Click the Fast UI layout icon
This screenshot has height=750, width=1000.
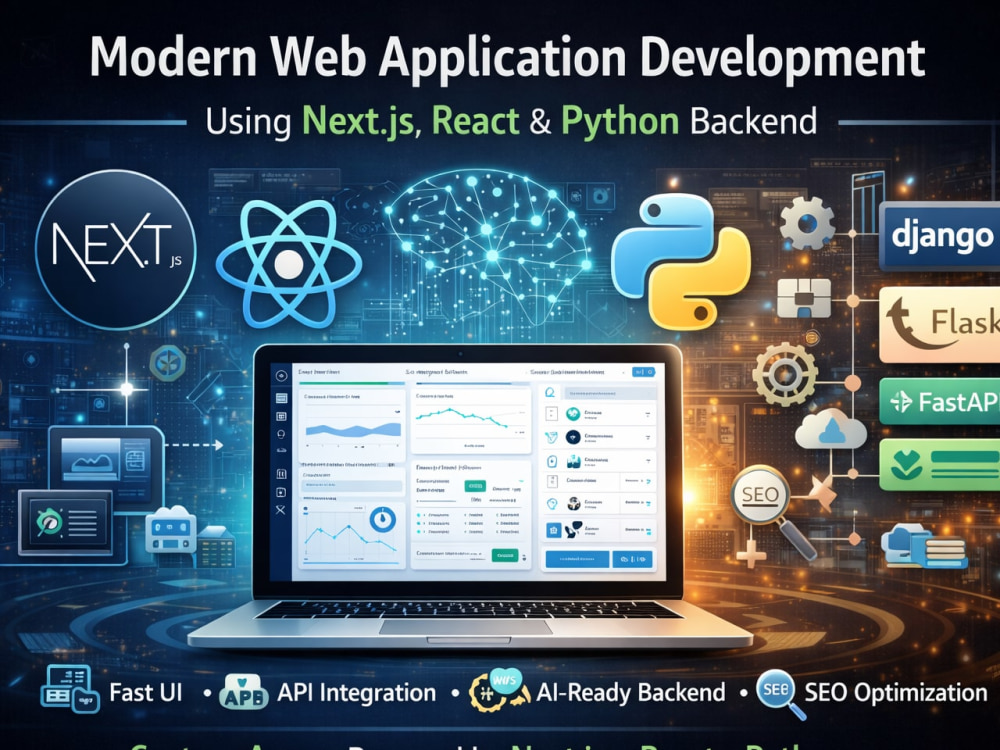(70, 689)
